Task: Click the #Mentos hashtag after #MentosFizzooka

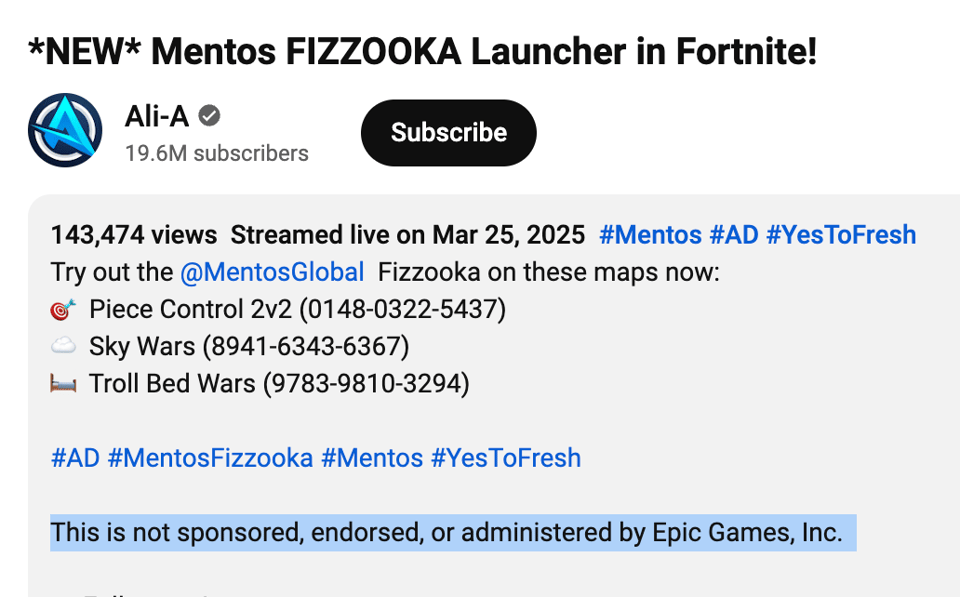Action: click(x=372, y=458)
